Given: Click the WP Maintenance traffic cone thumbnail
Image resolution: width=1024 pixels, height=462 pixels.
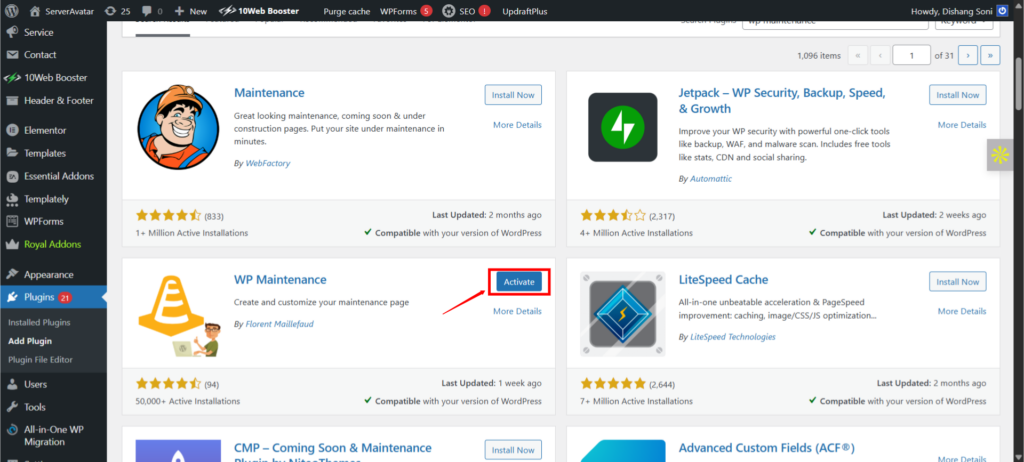Looking at the screenshot, I should (178, 314).
